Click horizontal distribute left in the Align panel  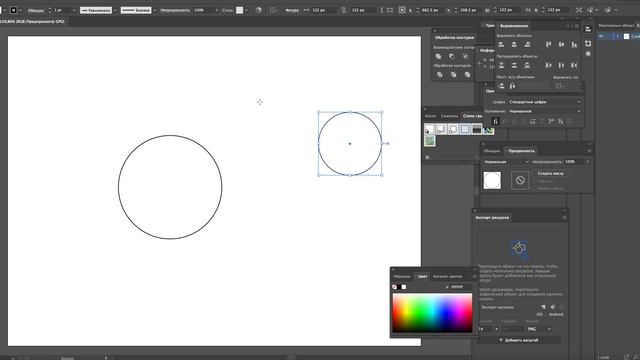click(549, 65)
